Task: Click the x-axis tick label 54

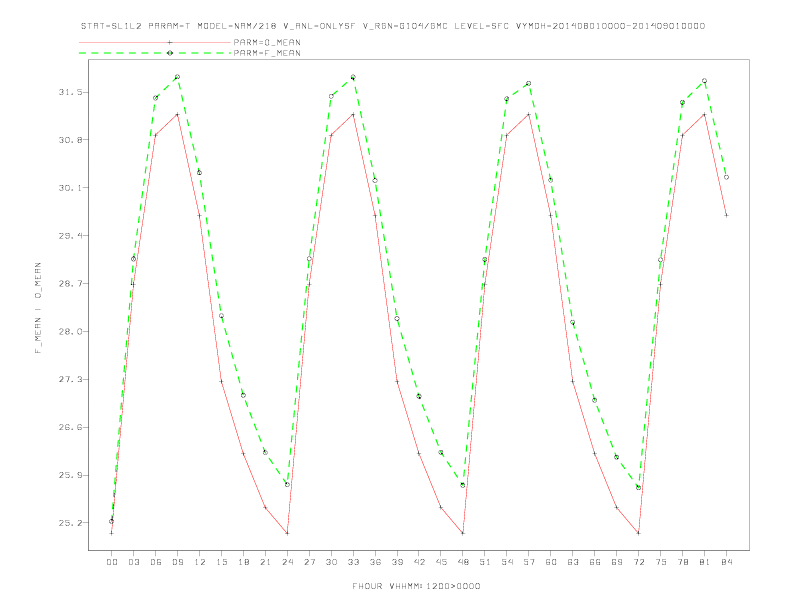Action: [x=507, y=562]
